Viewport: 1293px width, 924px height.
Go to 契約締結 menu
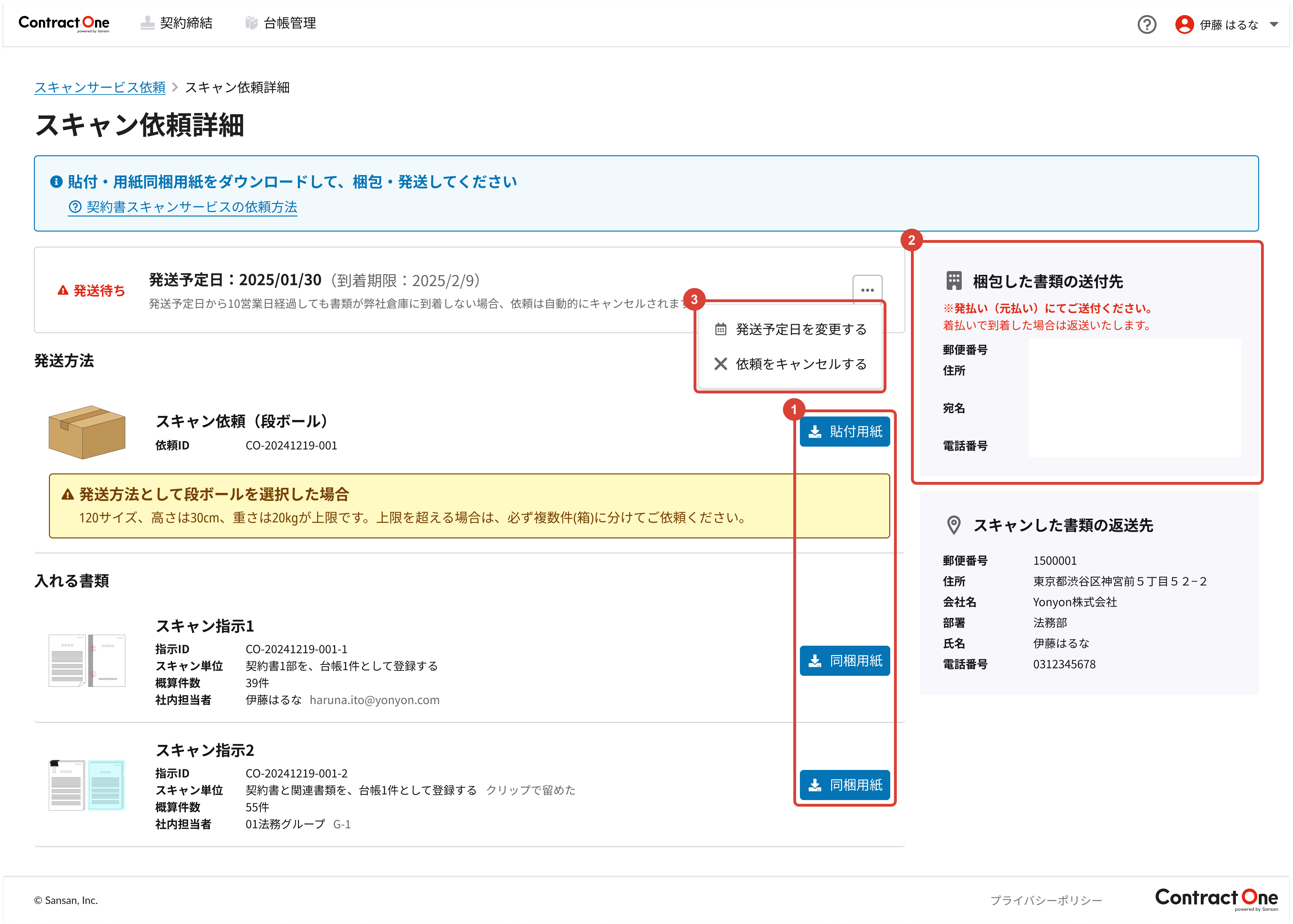176,23
